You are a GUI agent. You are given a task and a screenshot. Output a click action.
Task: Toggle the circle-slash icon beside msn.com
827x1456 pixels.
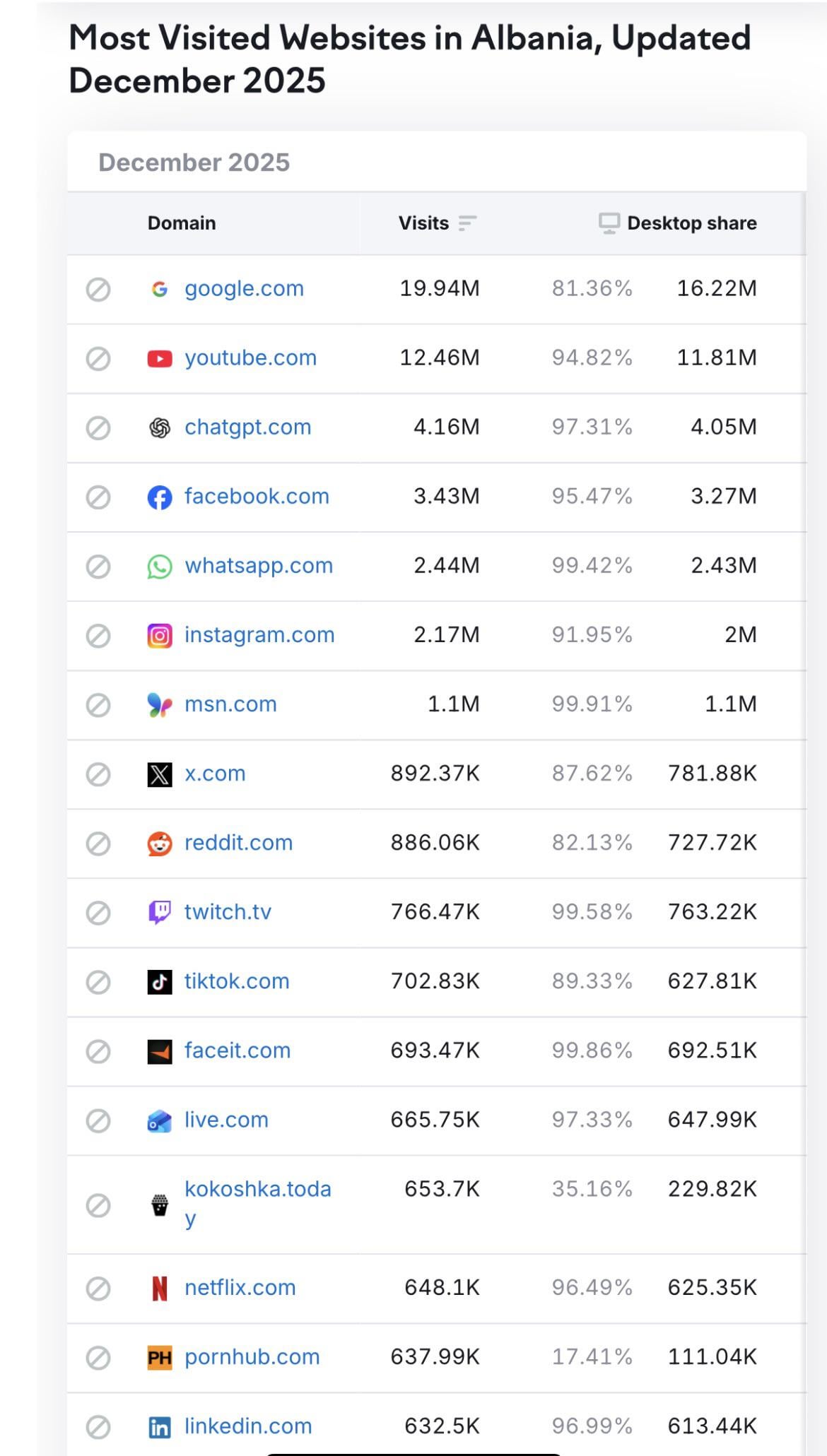tap(98, 704)
